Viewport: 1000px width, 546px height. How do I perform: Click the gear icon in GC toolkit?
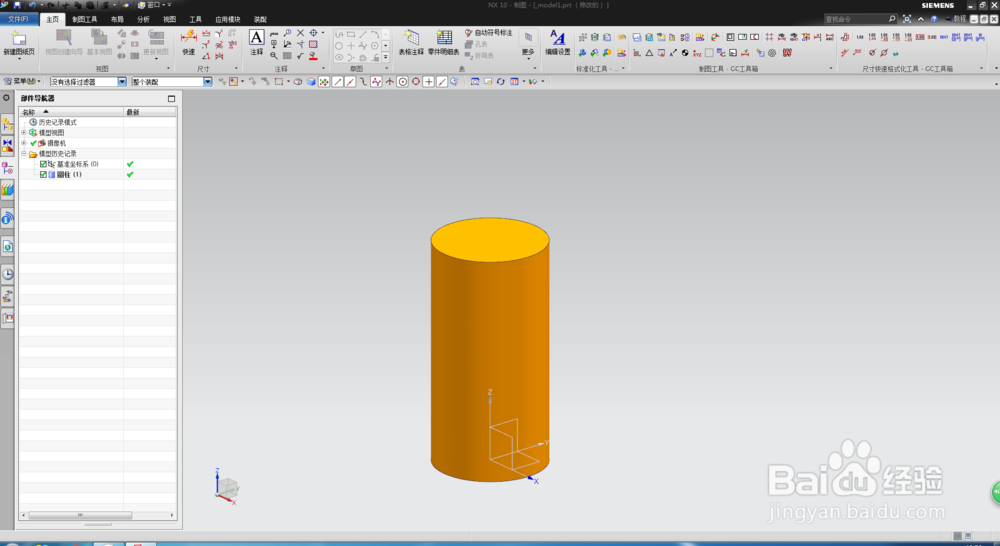[x=772, y=53]
